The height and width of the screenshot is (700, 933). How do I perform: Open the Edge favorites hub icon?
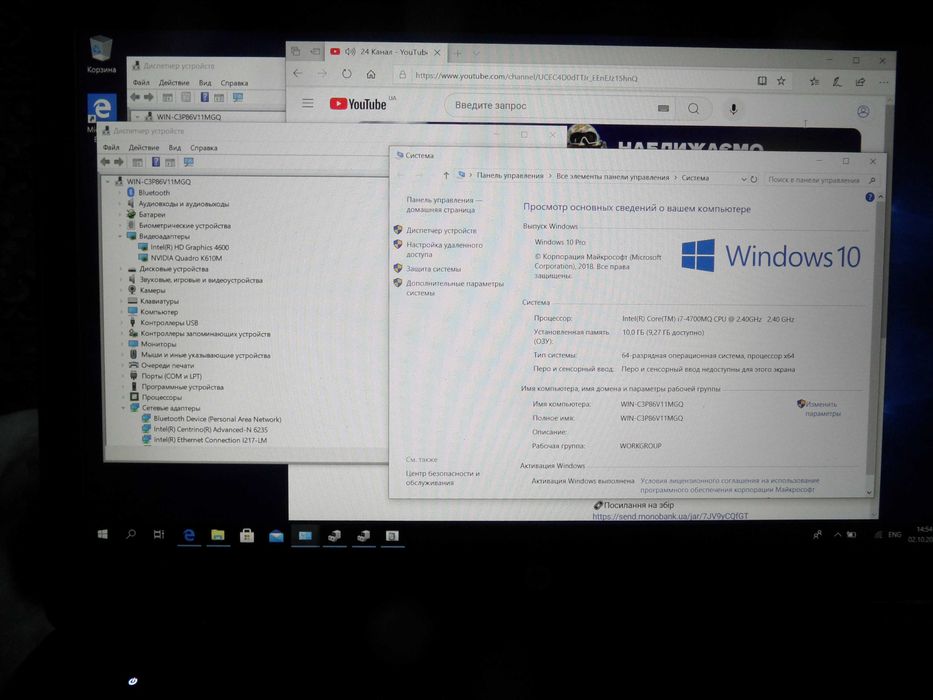815,82
